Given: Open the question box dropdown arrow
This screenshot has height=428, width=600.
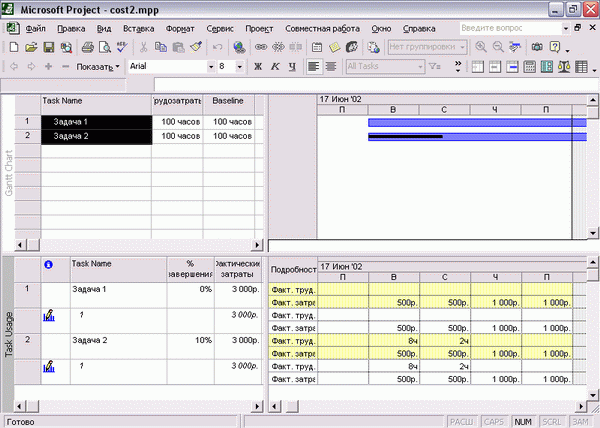Looking at the screenshot, I should click(566, 28).
